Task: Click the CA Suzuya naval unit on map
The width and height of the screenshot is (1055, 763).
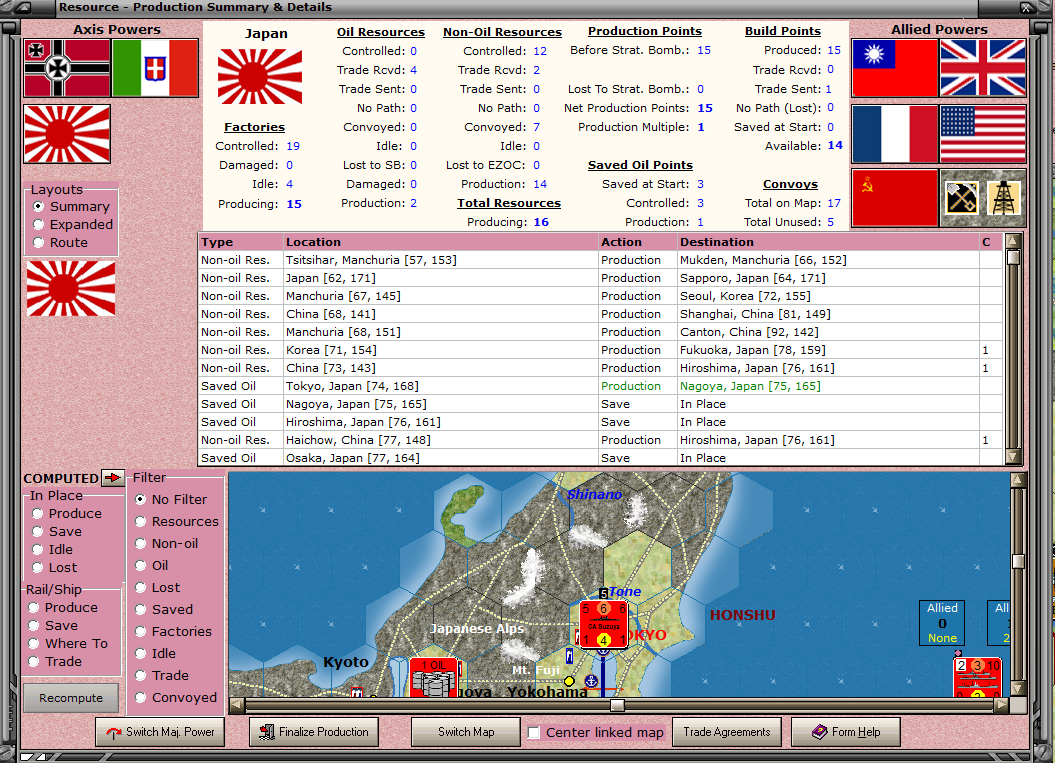Action: (604, 624)
